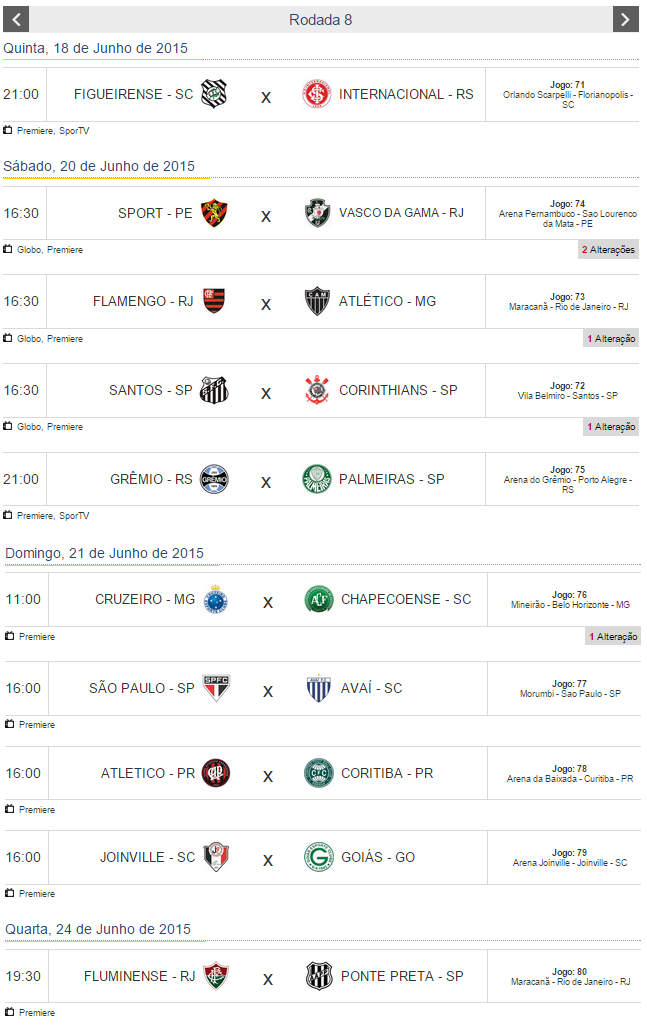Open the GRÊMIO - RS team link
647x1036 pixels.
151,479
